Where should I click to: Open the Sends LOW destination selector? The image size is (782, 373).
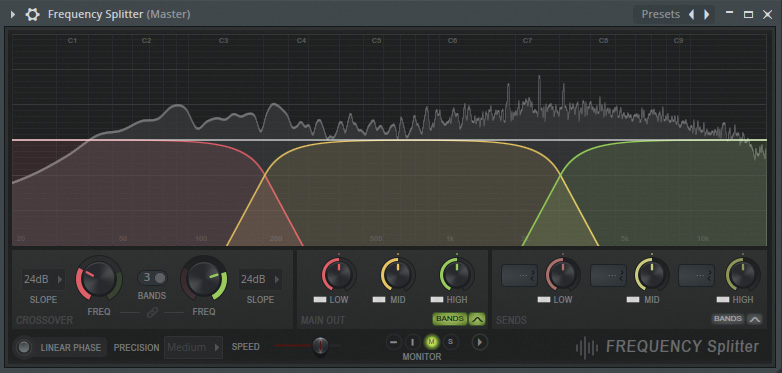pos(520,275)
